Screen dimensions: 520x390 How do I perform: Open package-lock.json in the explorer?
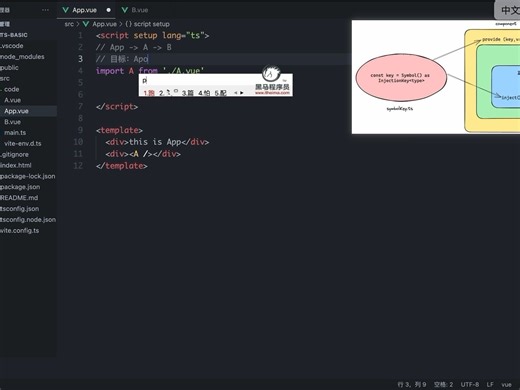pyautogui.click(x=28, y=176)
